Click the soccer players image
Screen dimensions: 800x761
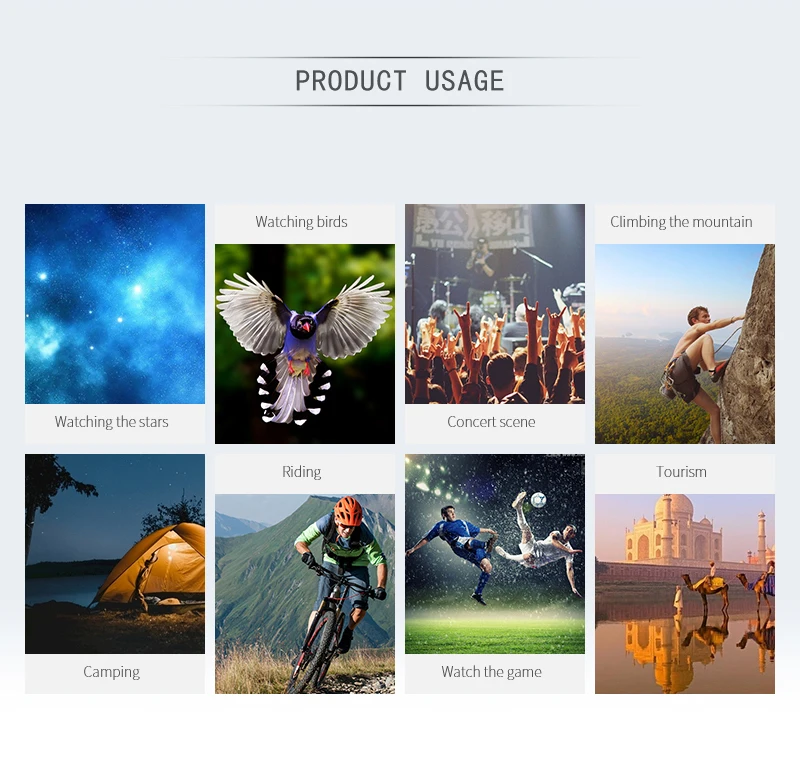tap(495, 554)
